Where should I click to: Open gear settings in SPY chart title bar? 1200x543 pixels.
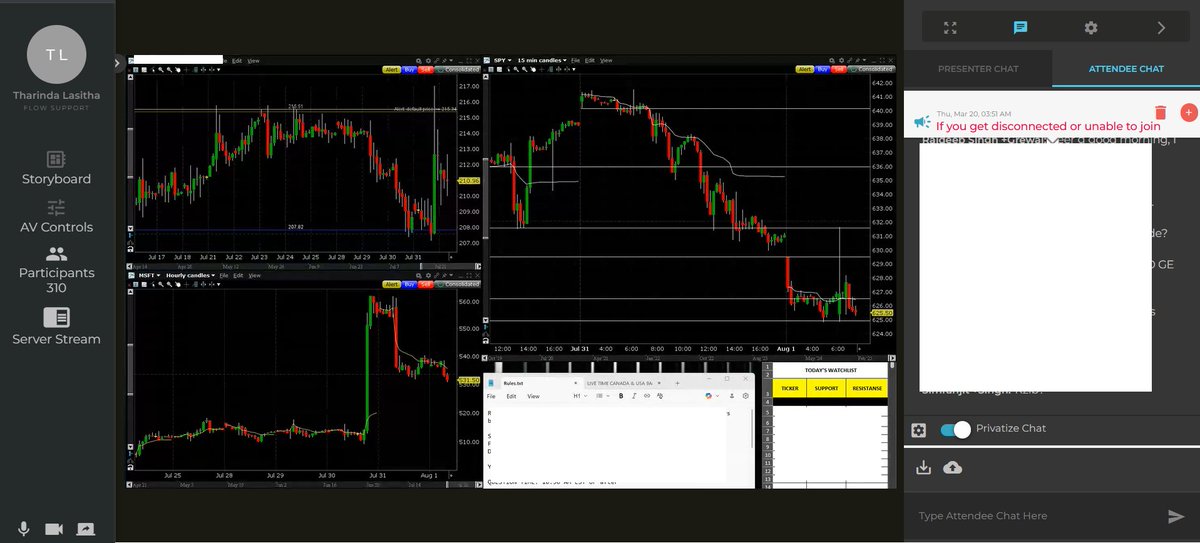click(x=841, y=60)
